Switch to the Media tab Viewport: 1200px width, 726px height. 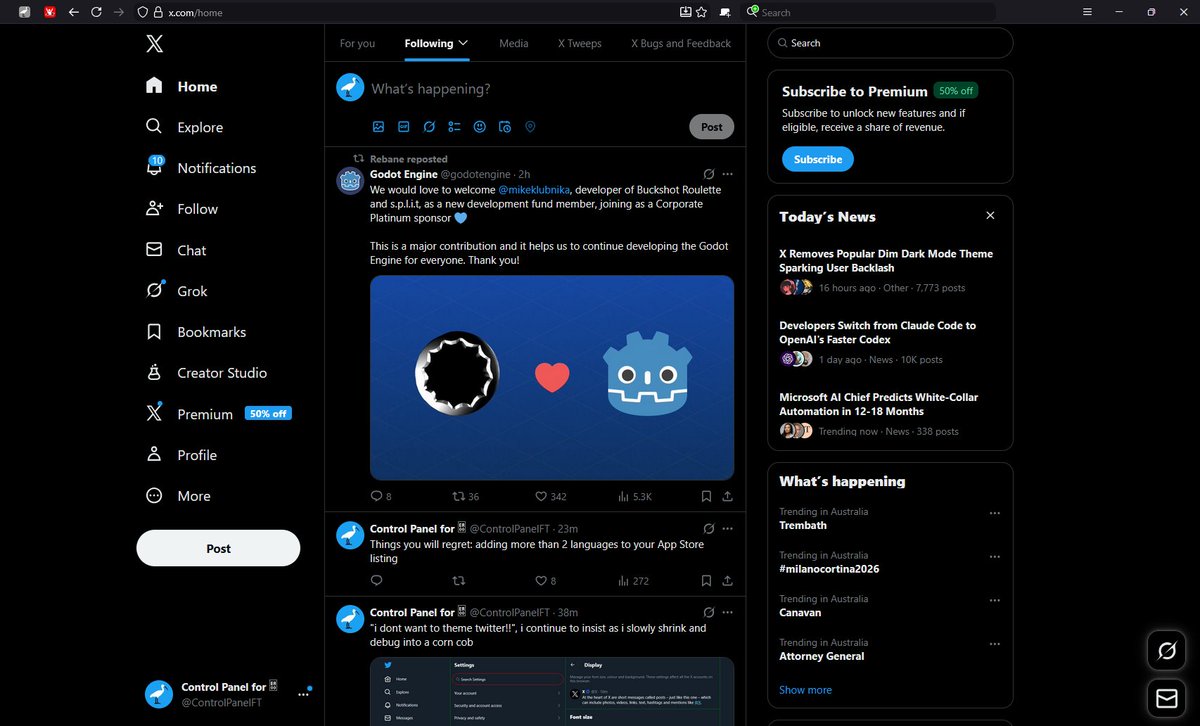(513, 43)
